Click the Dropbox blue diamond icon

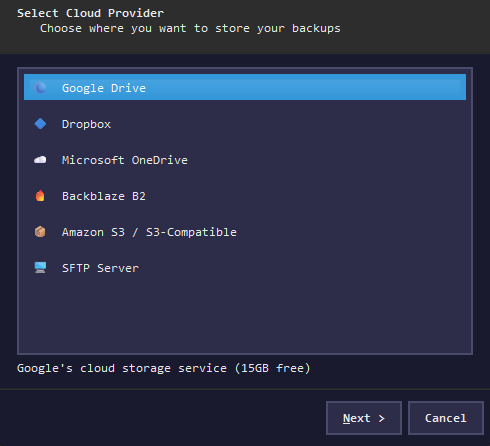[x=40, y=124]
